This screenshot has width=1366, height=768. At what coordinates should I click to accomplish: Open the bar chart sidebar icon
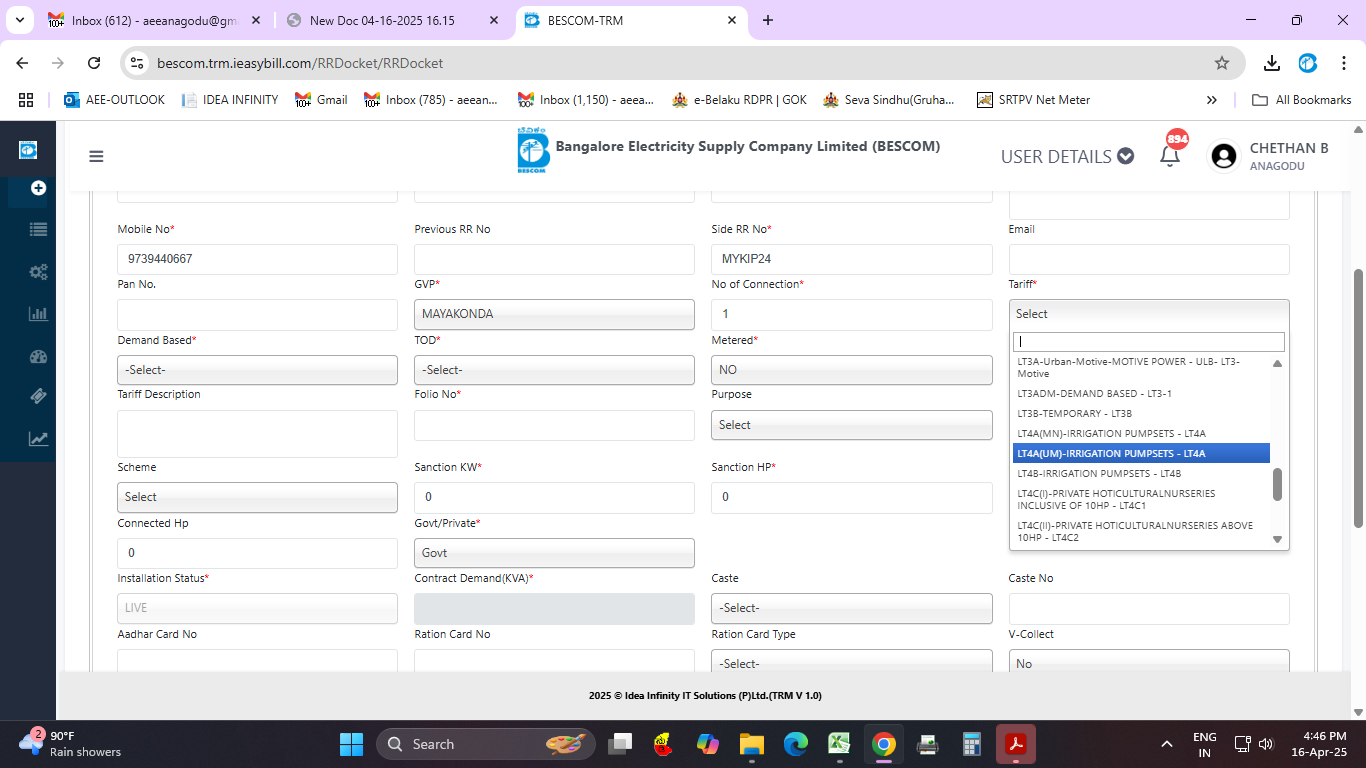pos(38,314)
